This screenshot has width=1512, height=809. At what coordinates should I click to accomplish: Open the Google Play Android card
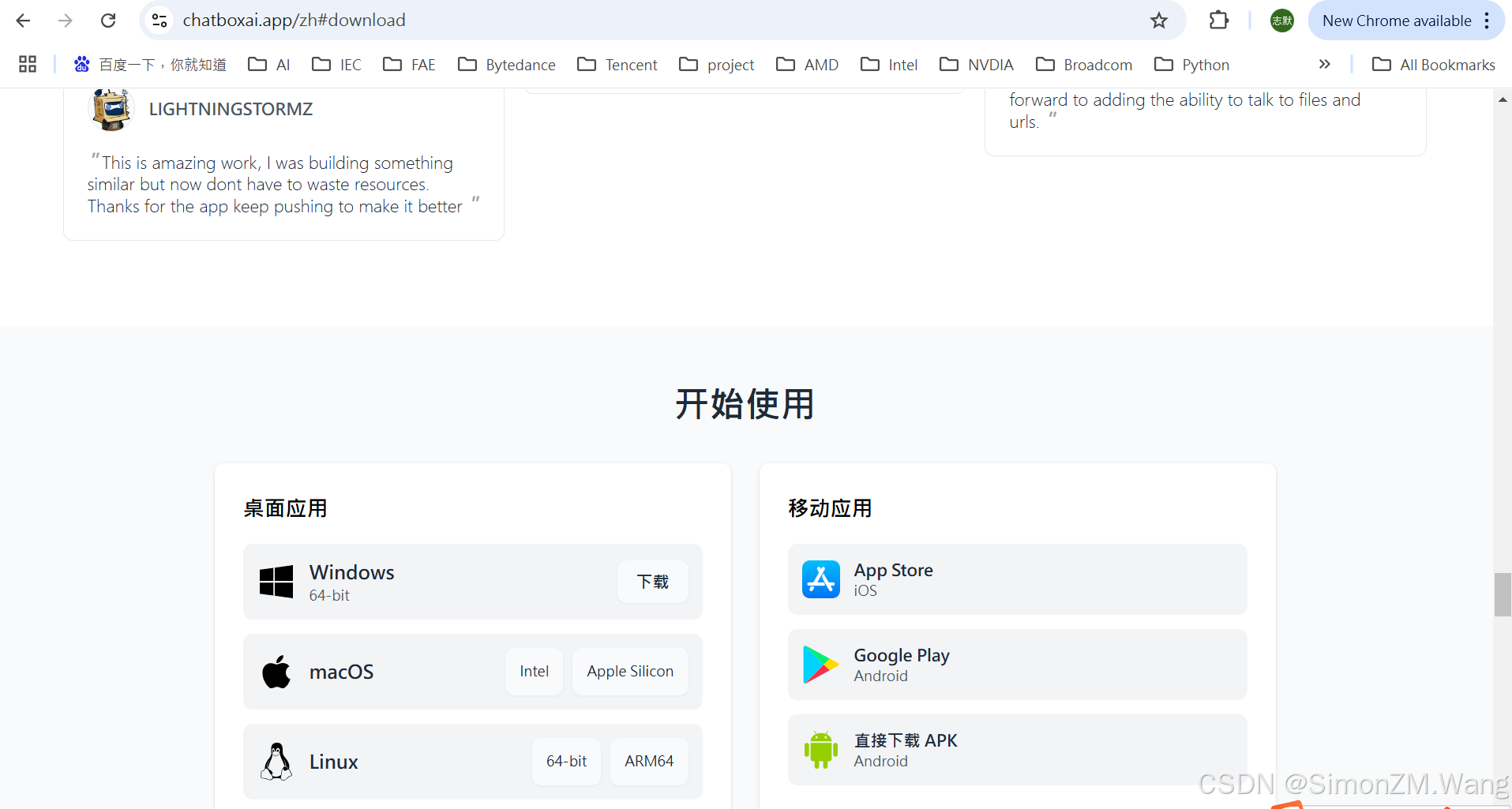click(x=1017, y=665)
